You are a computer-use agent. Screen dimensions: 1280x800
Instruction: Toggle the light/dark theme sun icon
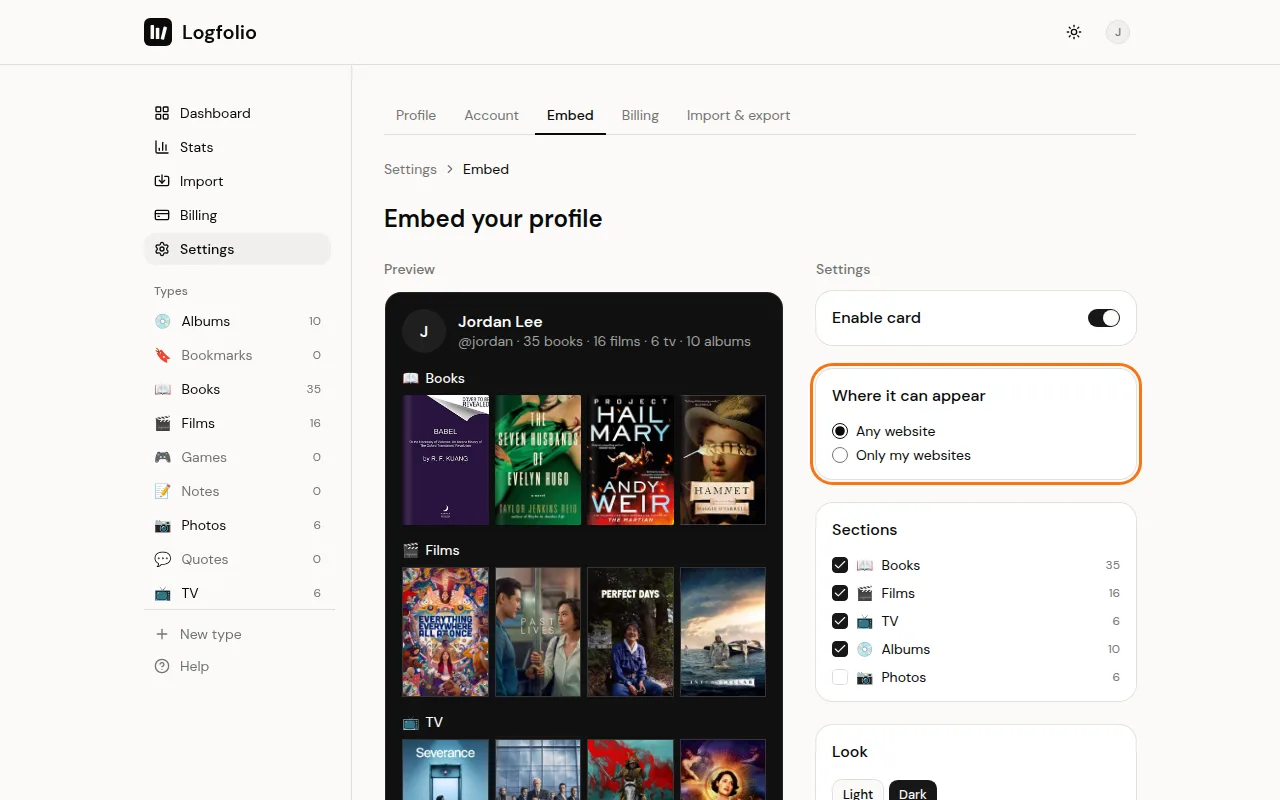tap(1074, 32)
